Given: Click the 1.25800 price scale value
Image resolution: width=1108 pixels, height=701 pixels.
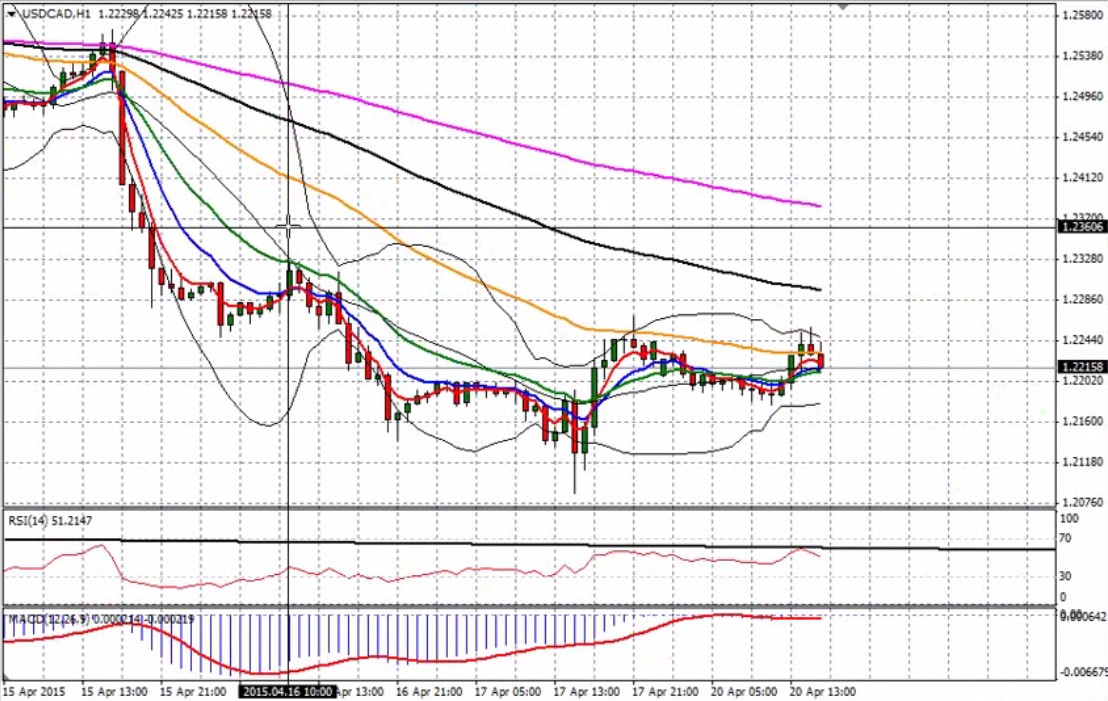Looking at the screenshot, I should point(1083,15).
